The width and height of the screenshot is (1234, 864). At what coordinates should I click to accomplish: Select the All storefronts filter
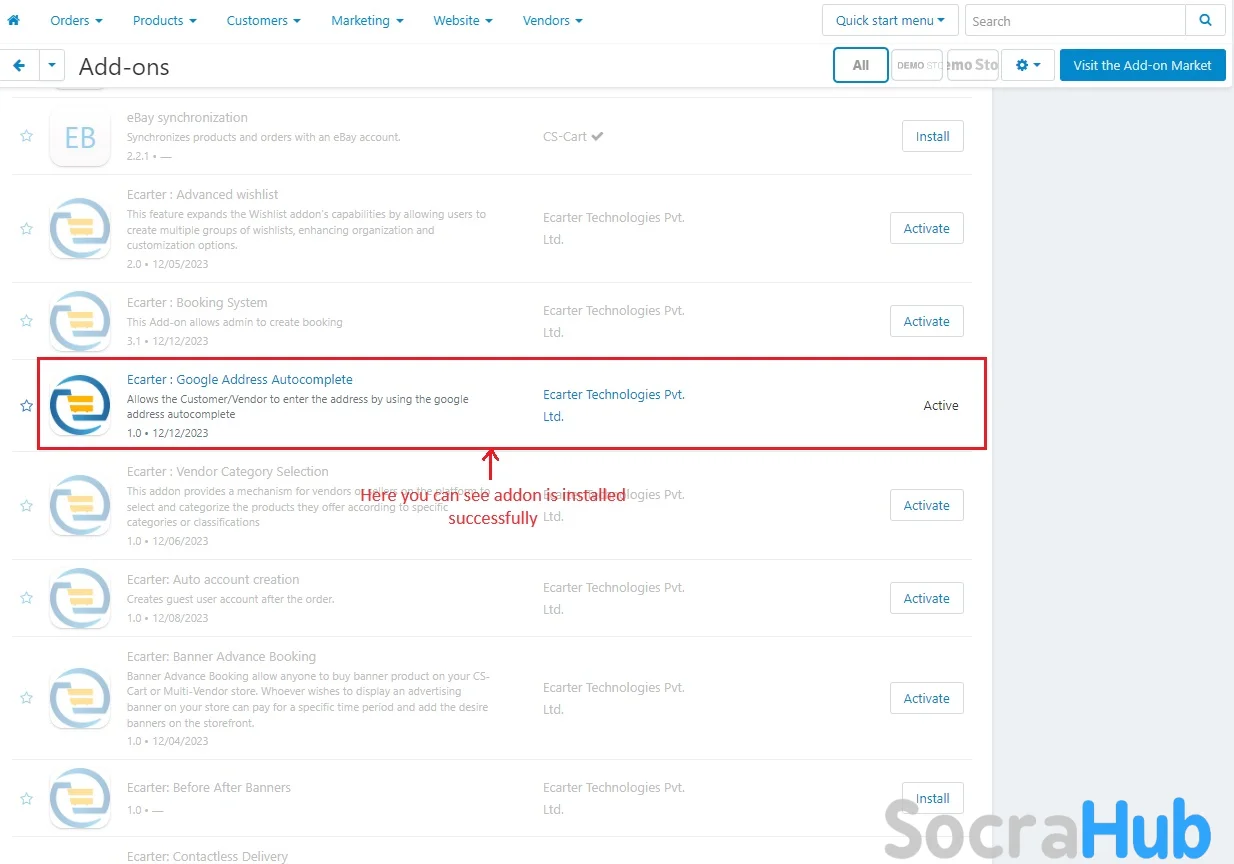(x=860, y=65)
